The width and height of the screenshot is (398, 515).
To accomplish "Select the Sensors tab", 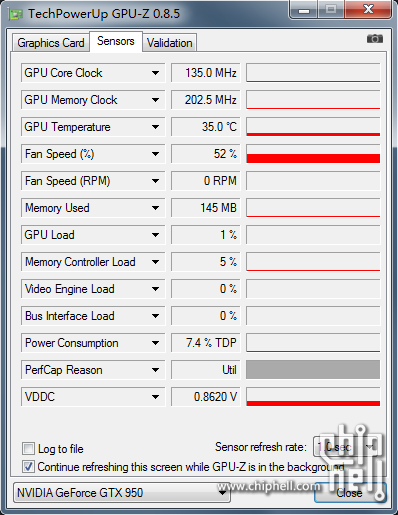I will tap(116, 41).
